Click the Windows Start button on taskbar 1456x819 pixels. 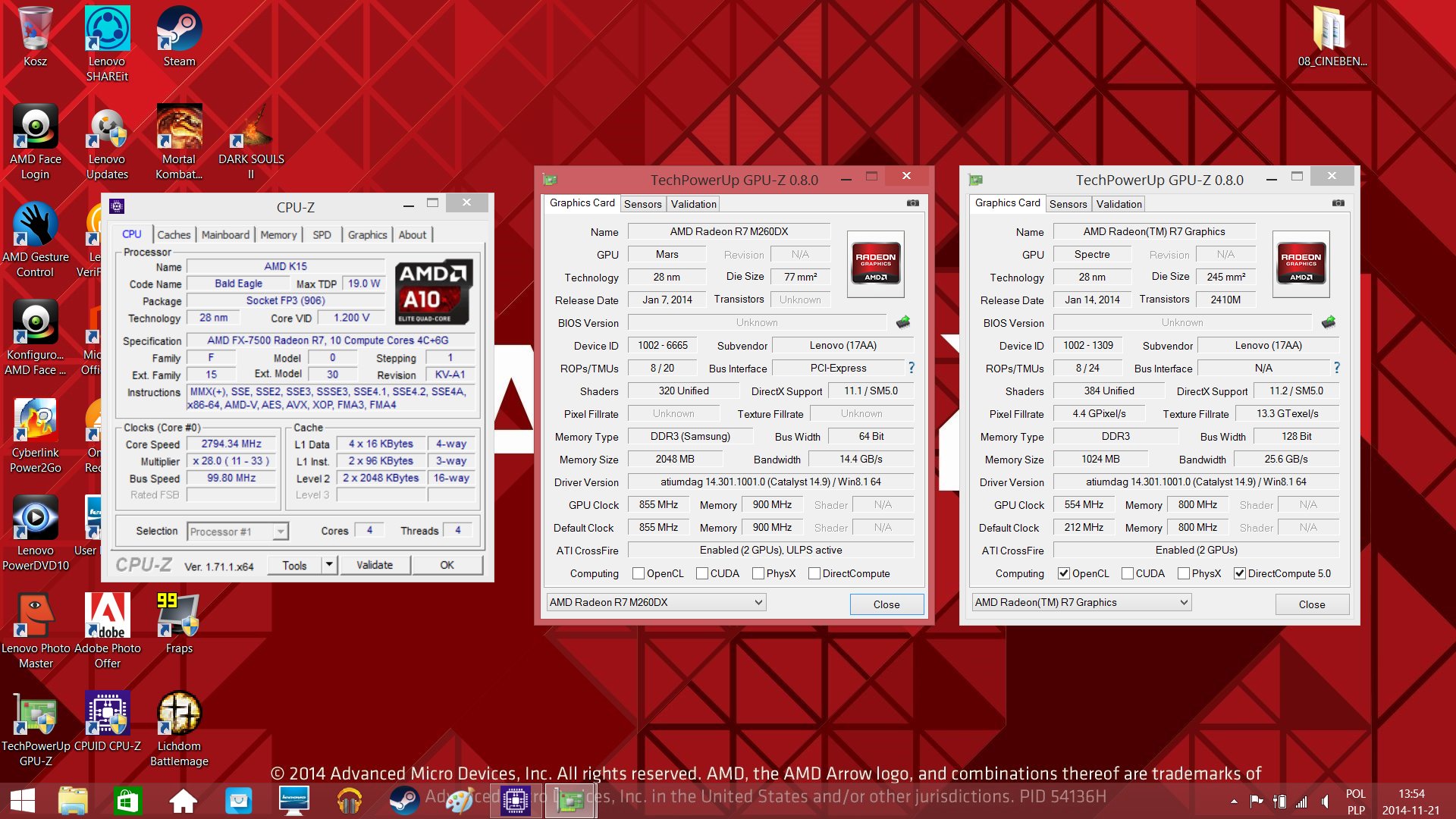pos(23,801)
